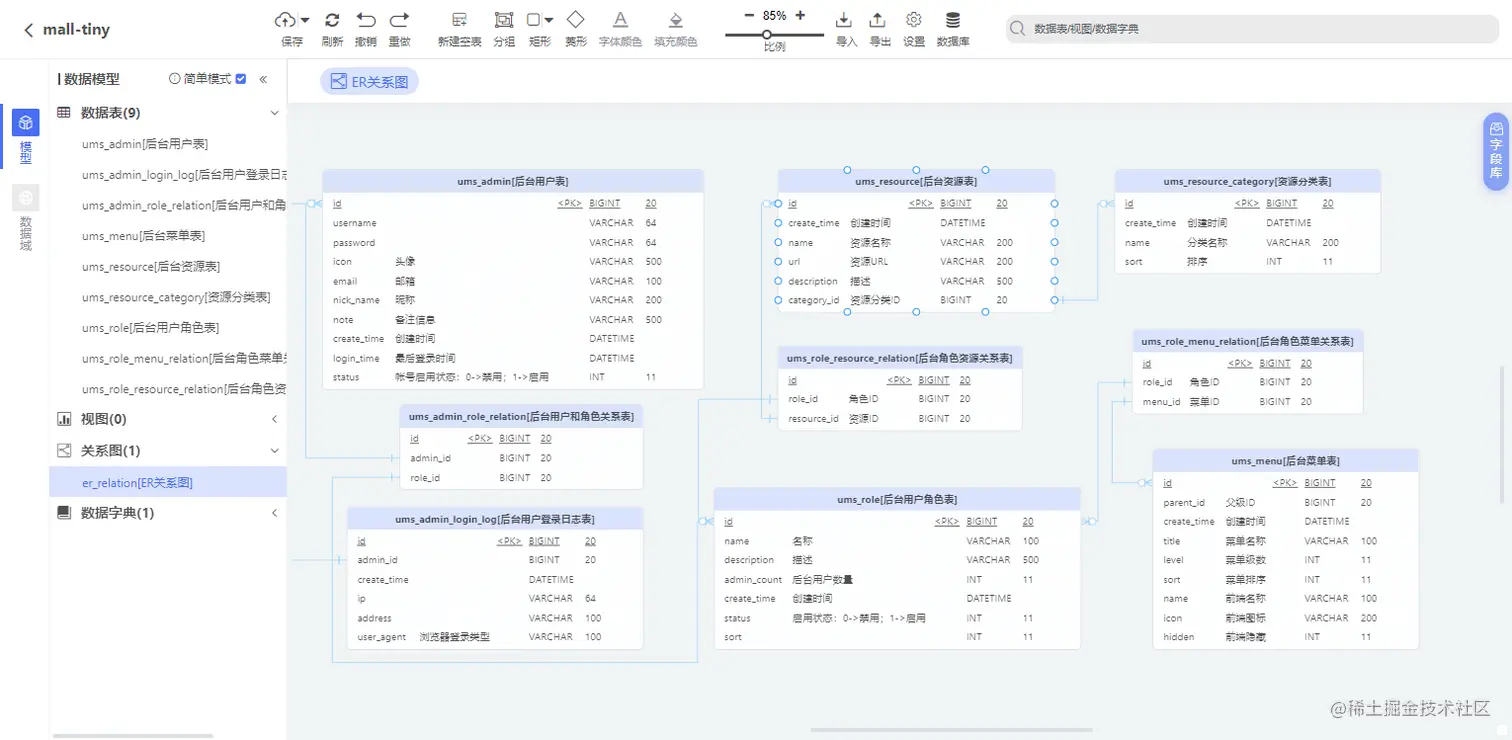
Task: Select the ums_admin table header in diagram
Action: 513,181
